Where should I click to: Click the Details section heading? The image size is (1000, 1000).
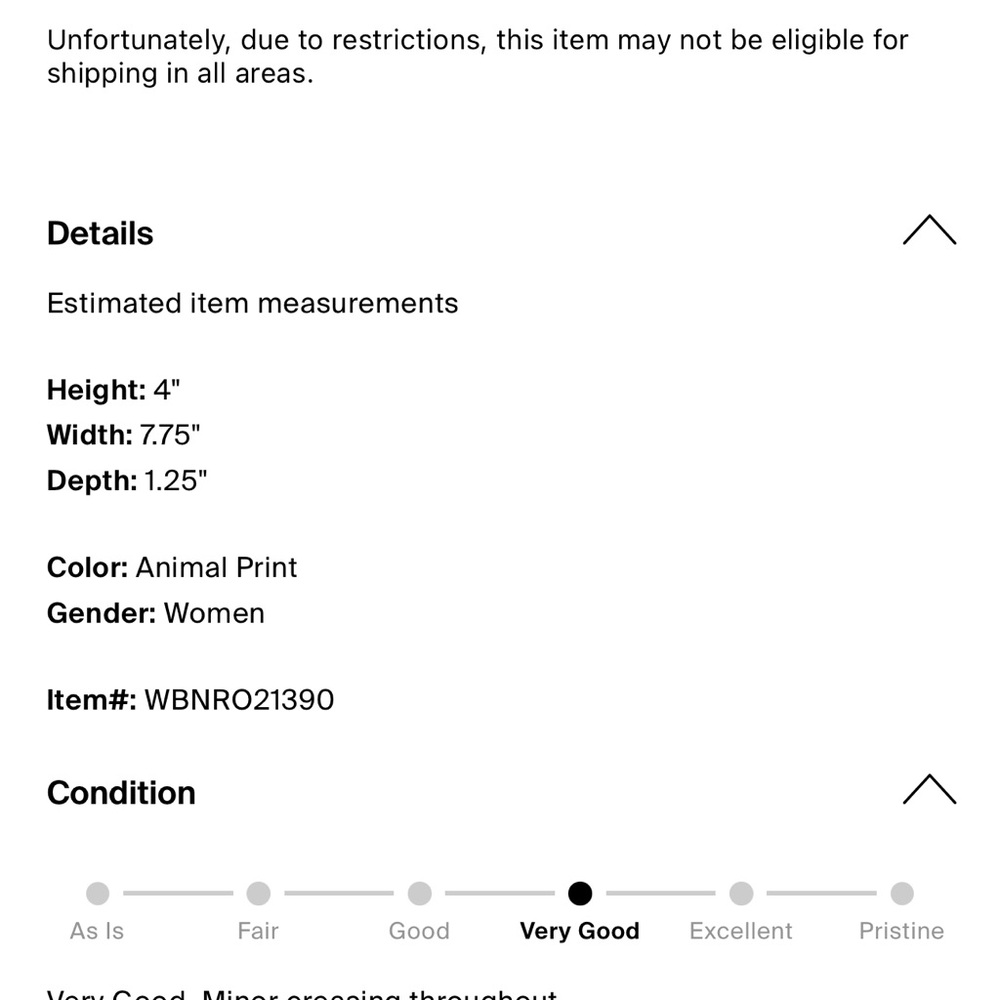pyautogui.click(x=100, y=234)
